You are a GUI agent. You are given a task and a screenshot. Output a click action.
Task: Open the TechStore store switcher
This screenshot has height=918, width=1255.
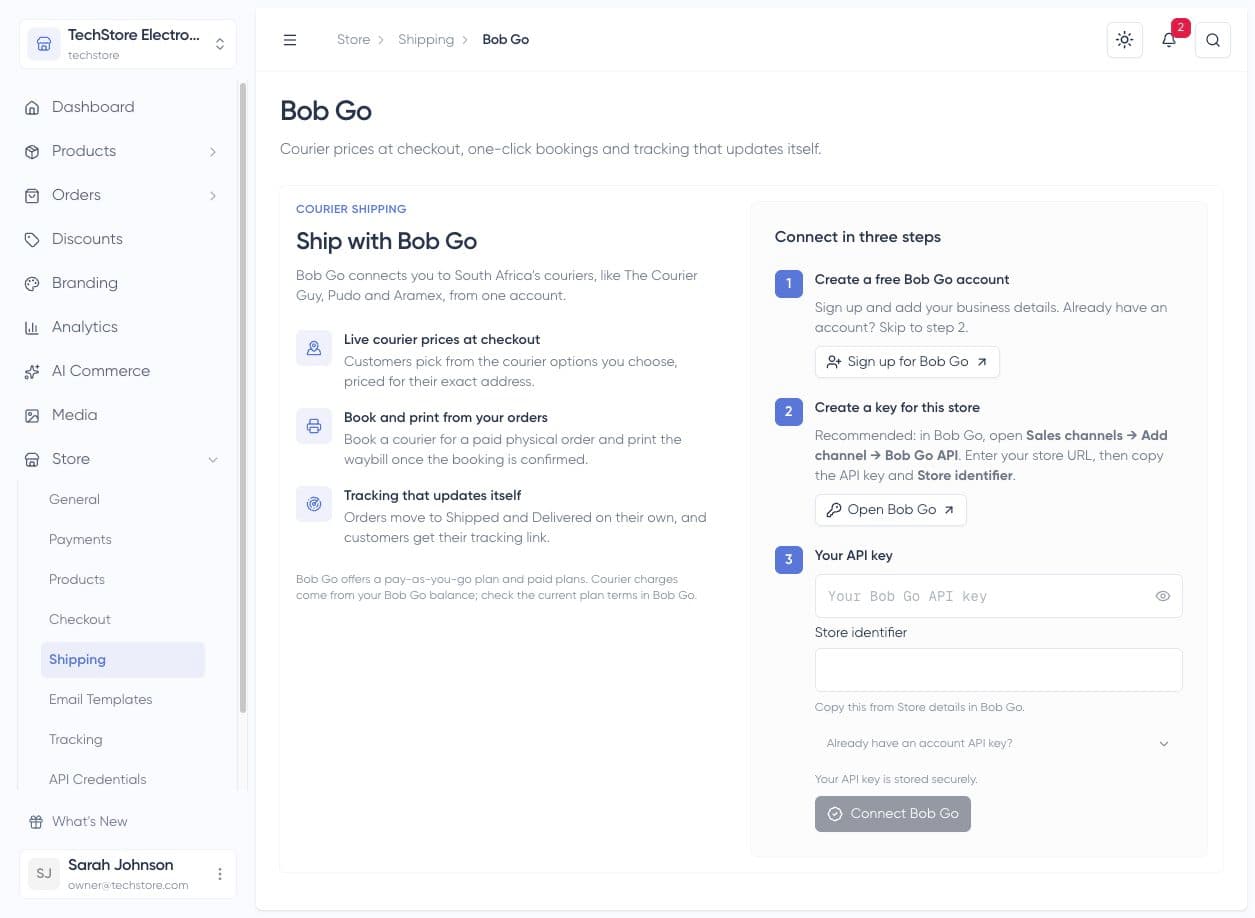(x=128, y=44)
